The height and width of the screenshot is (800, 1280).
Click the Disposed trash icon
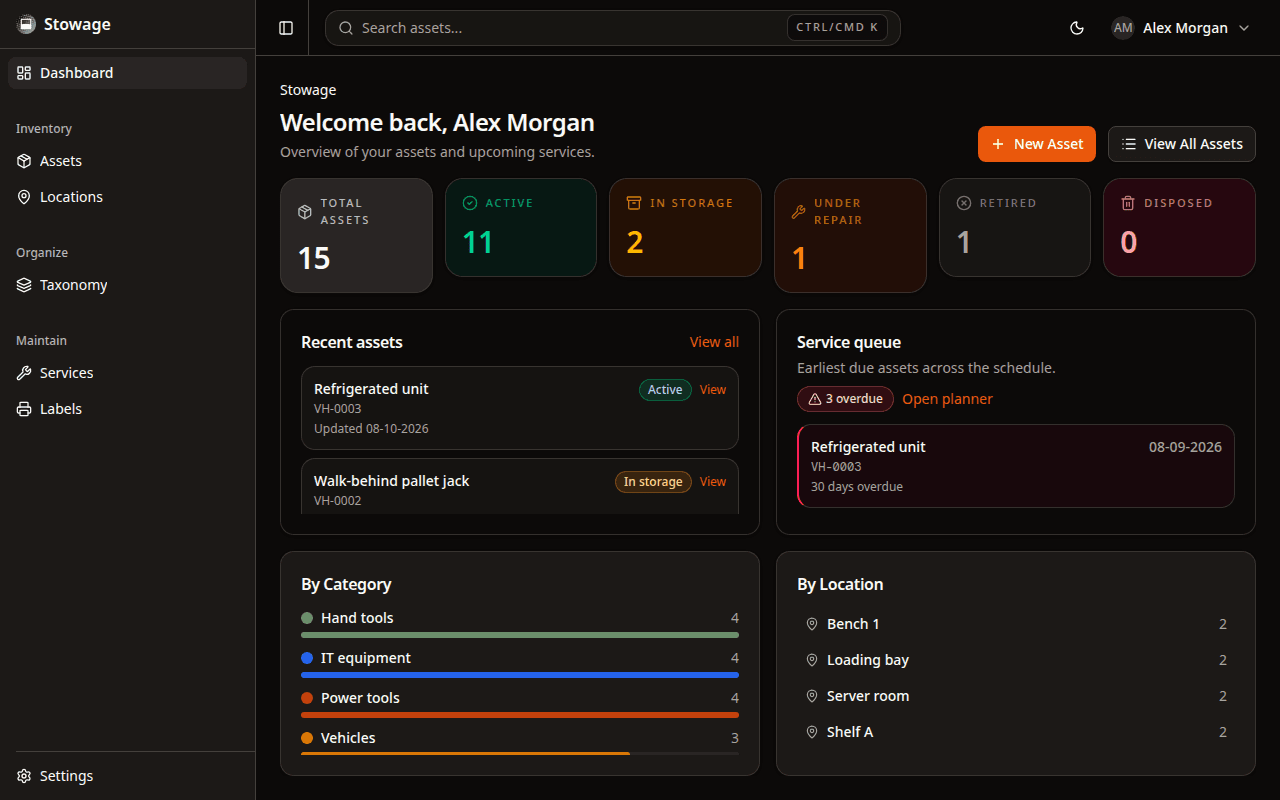[1128, 203]
